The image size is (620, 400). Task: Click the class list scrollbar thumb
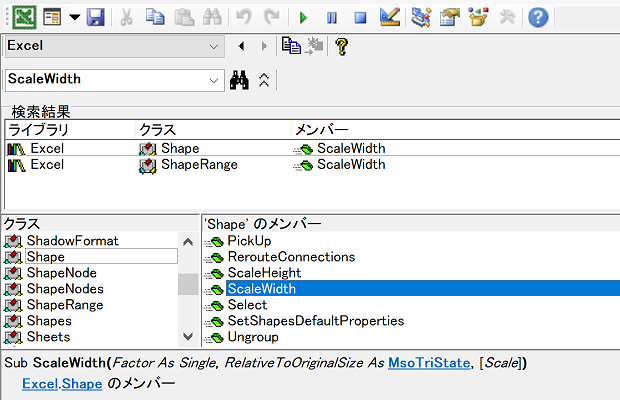point(188,284)
